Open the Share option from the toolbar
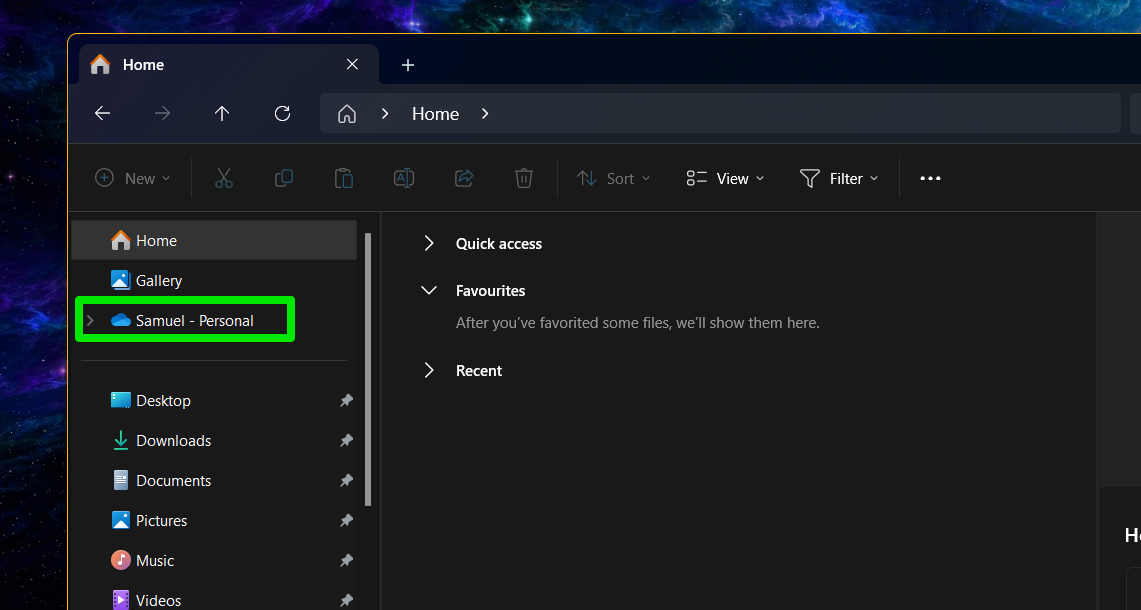 463,178
